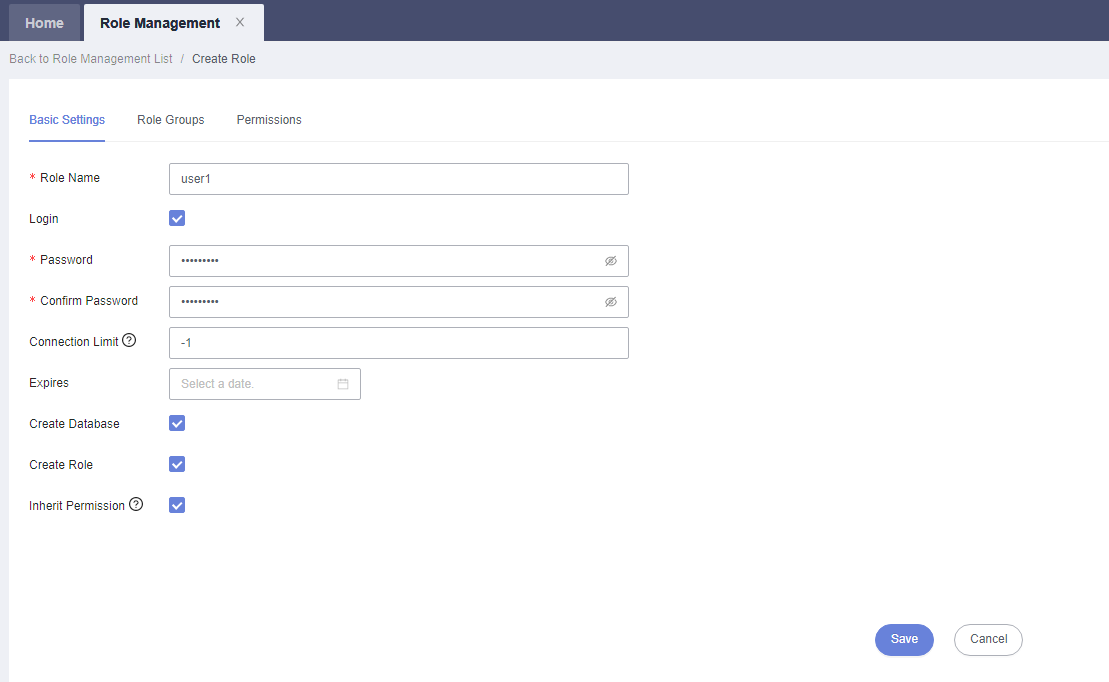This screenshot has width=1109, height=682.
Task: Uncheck the Create Role checkbox
Action: coord(177,465)
